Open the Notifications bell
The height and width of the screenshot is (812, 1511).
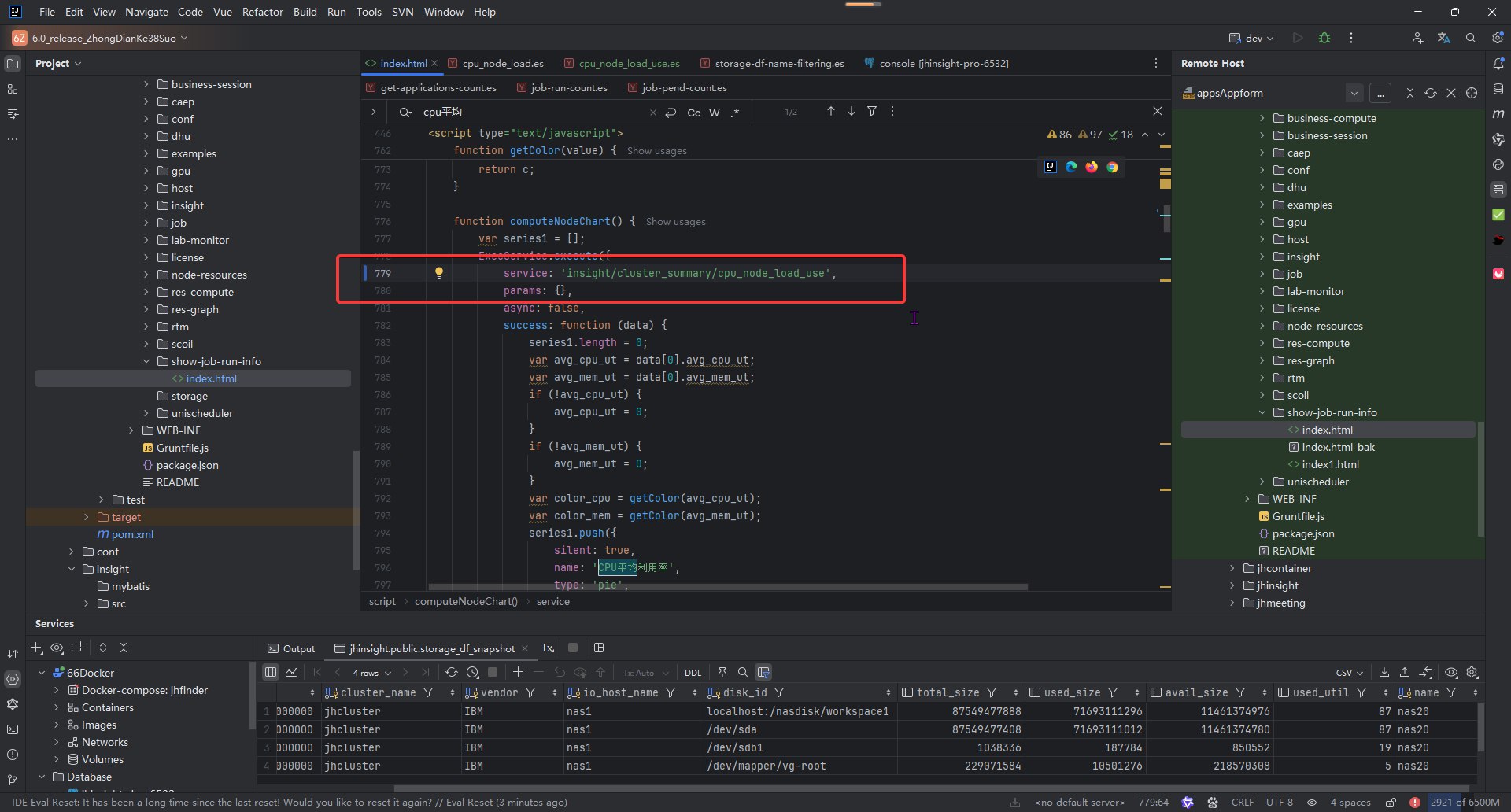[1498, 64]
